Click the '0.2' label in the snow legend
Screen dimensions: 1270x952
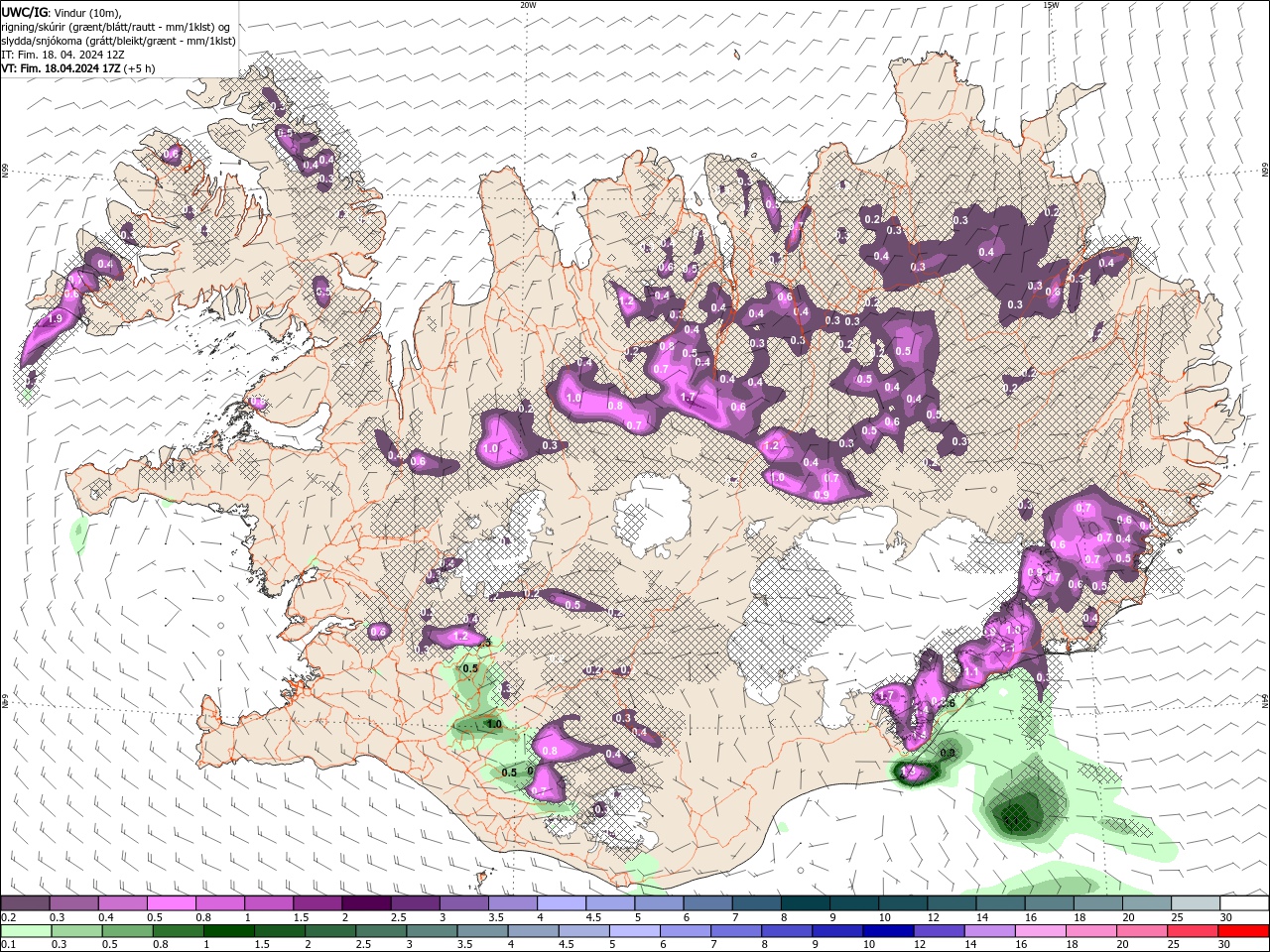coord(8,917)
